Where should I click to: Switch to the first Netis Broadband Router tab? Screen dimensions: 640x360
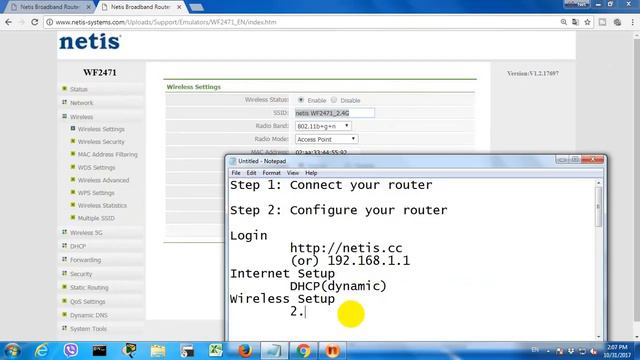point(49,7)
